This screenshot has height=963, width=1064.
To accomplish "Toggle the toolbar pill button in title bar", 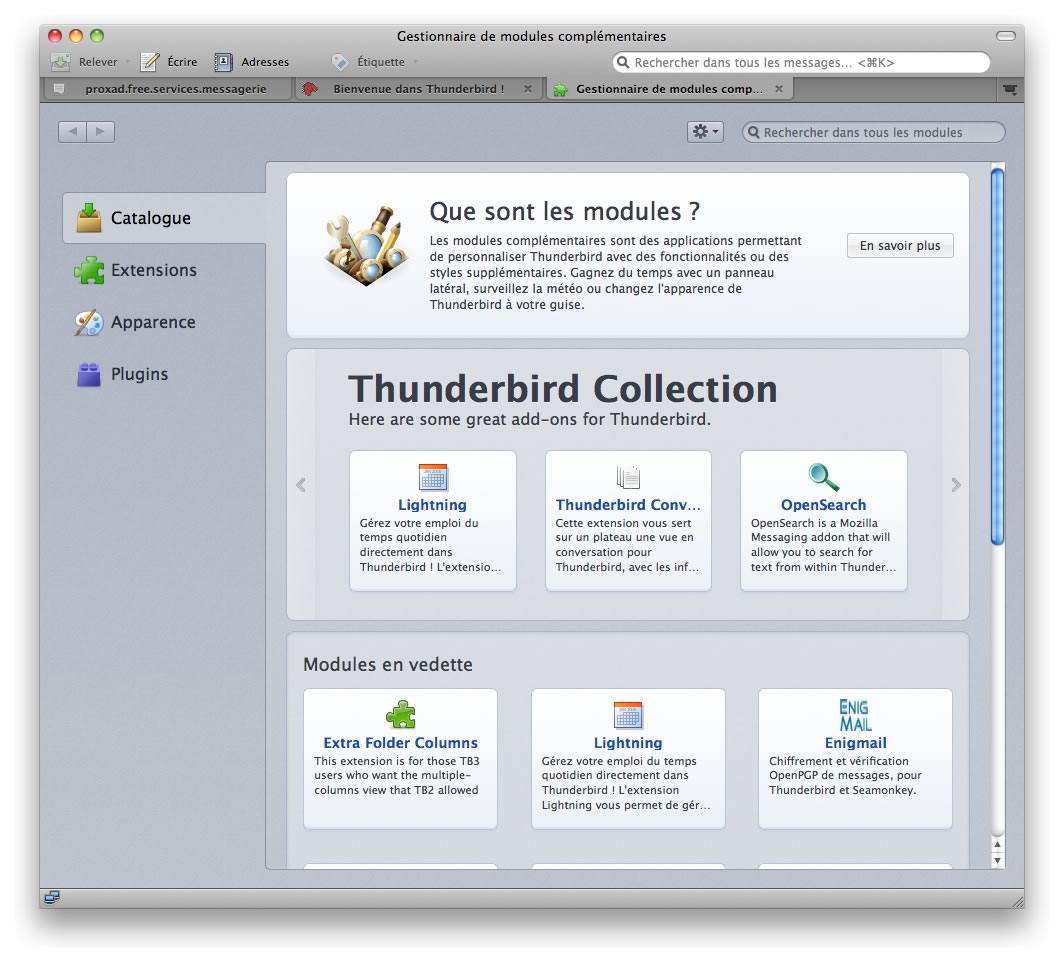I will click(x=1006, y=36).
